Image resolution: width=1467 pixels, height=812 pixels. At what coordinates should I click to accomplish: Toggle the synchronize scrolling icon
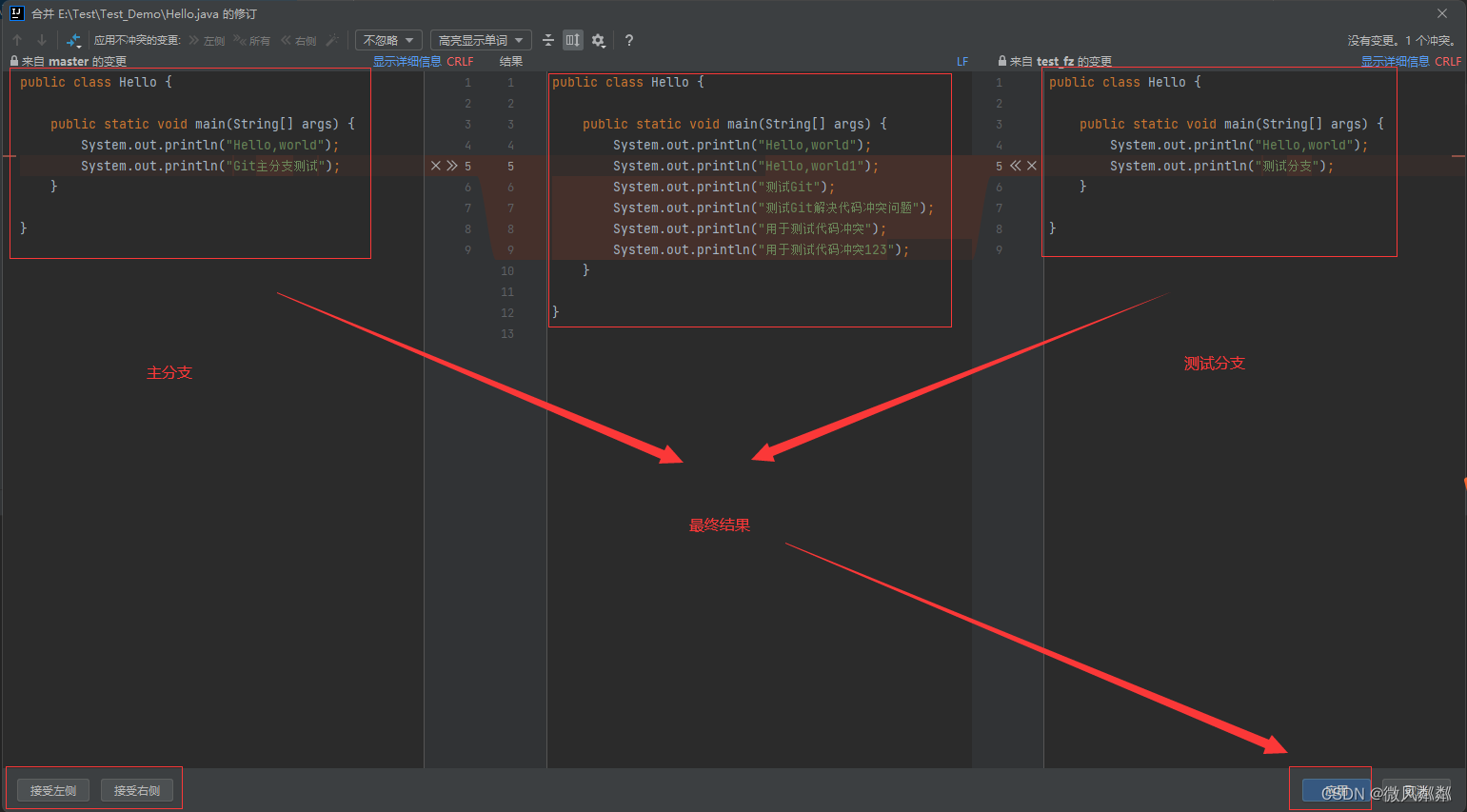[x=572, y=40]
